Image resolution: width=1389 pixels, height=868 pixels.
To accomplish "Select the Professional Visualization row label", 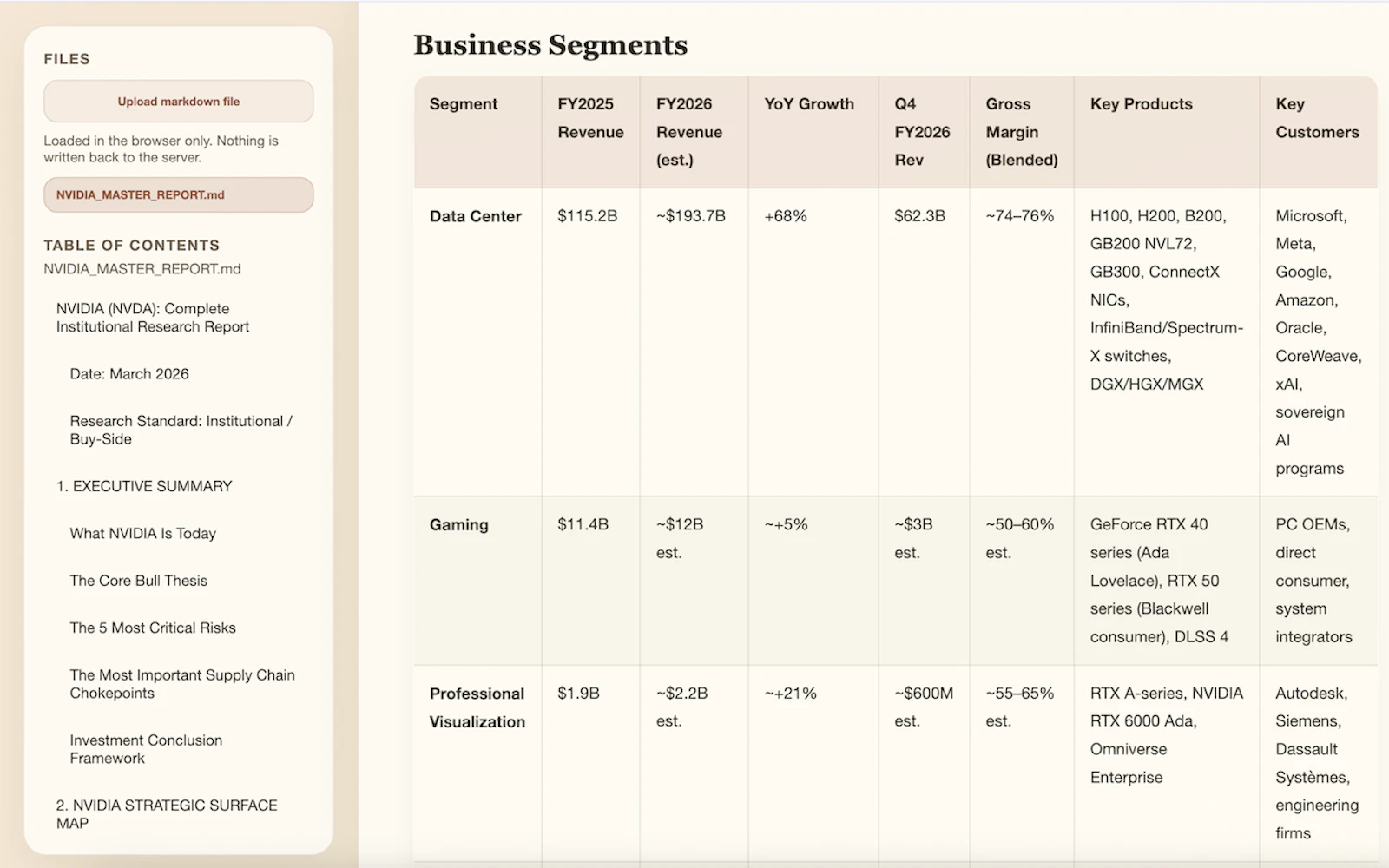I will pos(477,707).
